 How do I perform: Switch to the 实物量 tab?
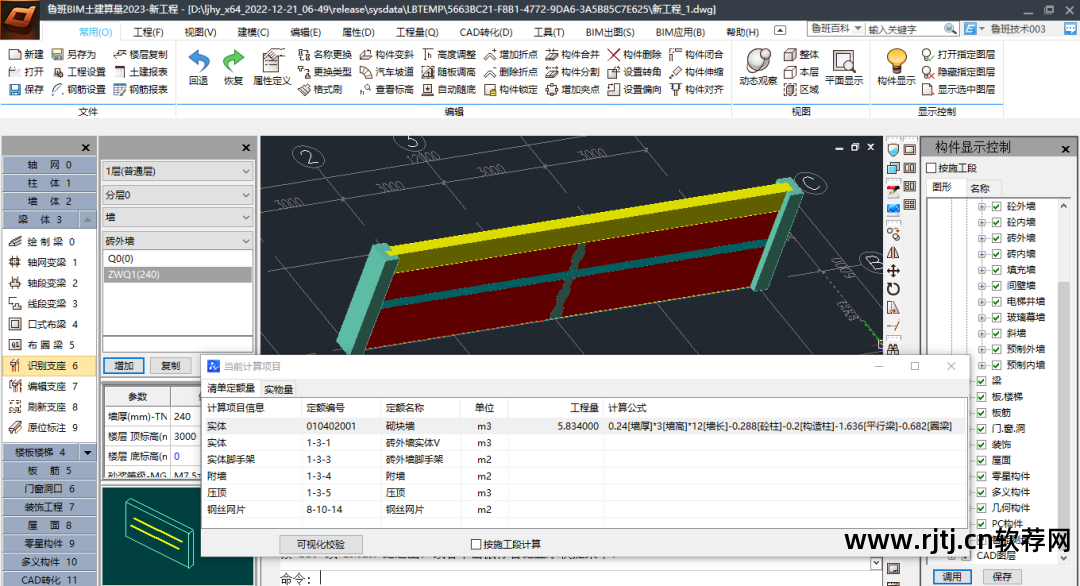pyautogui.click(x=278, y=389)
